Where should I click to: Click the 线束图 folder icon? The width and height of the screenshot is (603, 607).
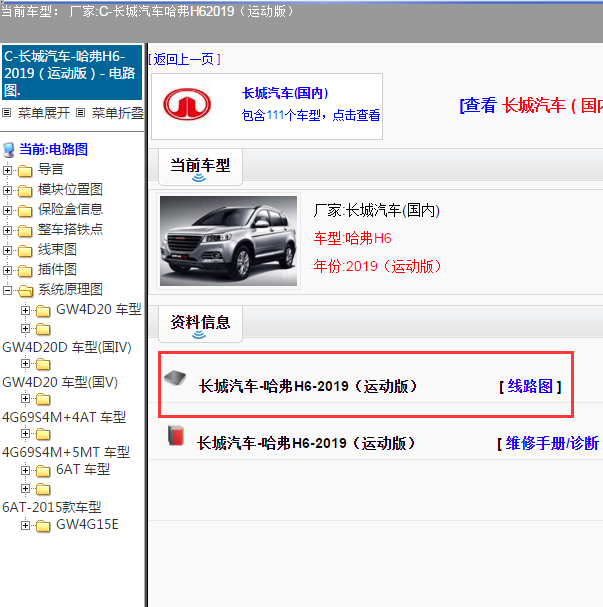pos(25,251)
